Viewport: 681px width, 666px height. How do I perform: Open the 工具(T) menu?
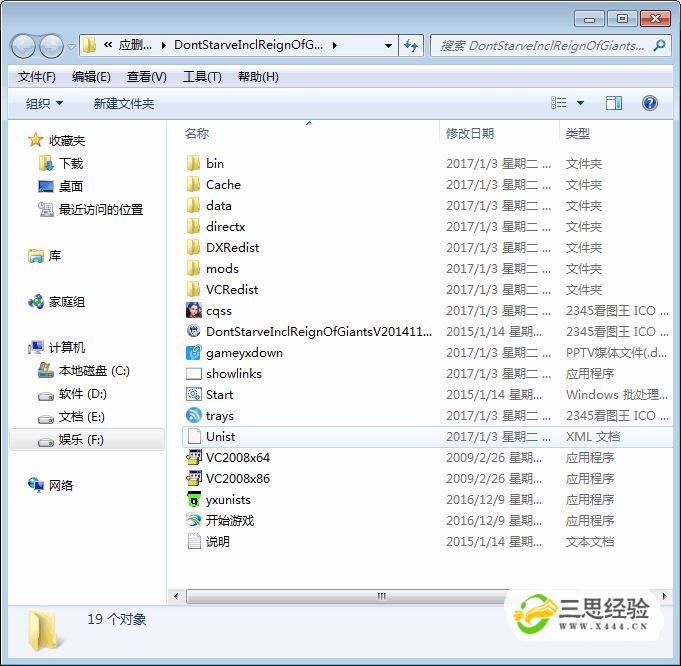[202, 77]
